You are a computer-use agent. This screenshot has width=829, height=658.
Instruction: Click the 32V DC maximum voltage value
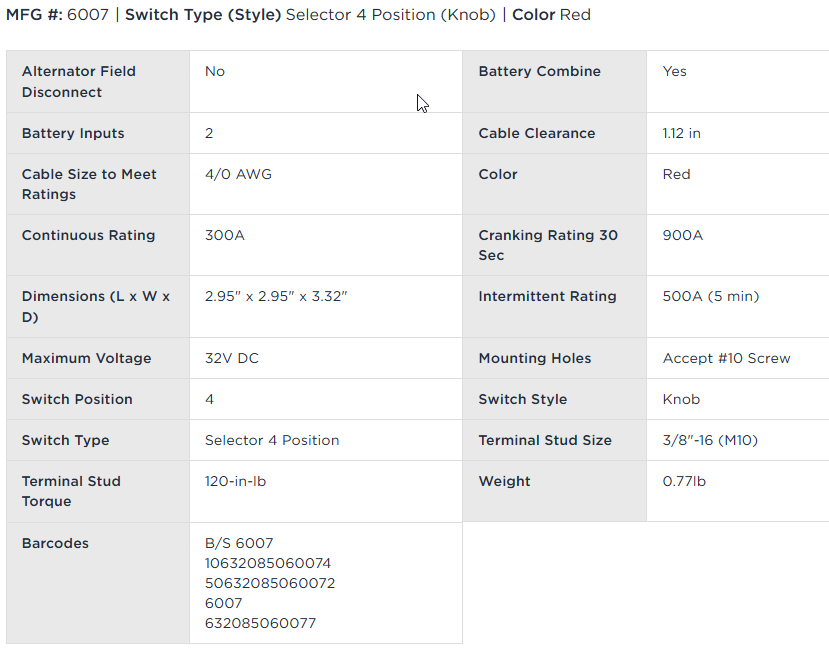pyautogui.click(x=232, y=358)
